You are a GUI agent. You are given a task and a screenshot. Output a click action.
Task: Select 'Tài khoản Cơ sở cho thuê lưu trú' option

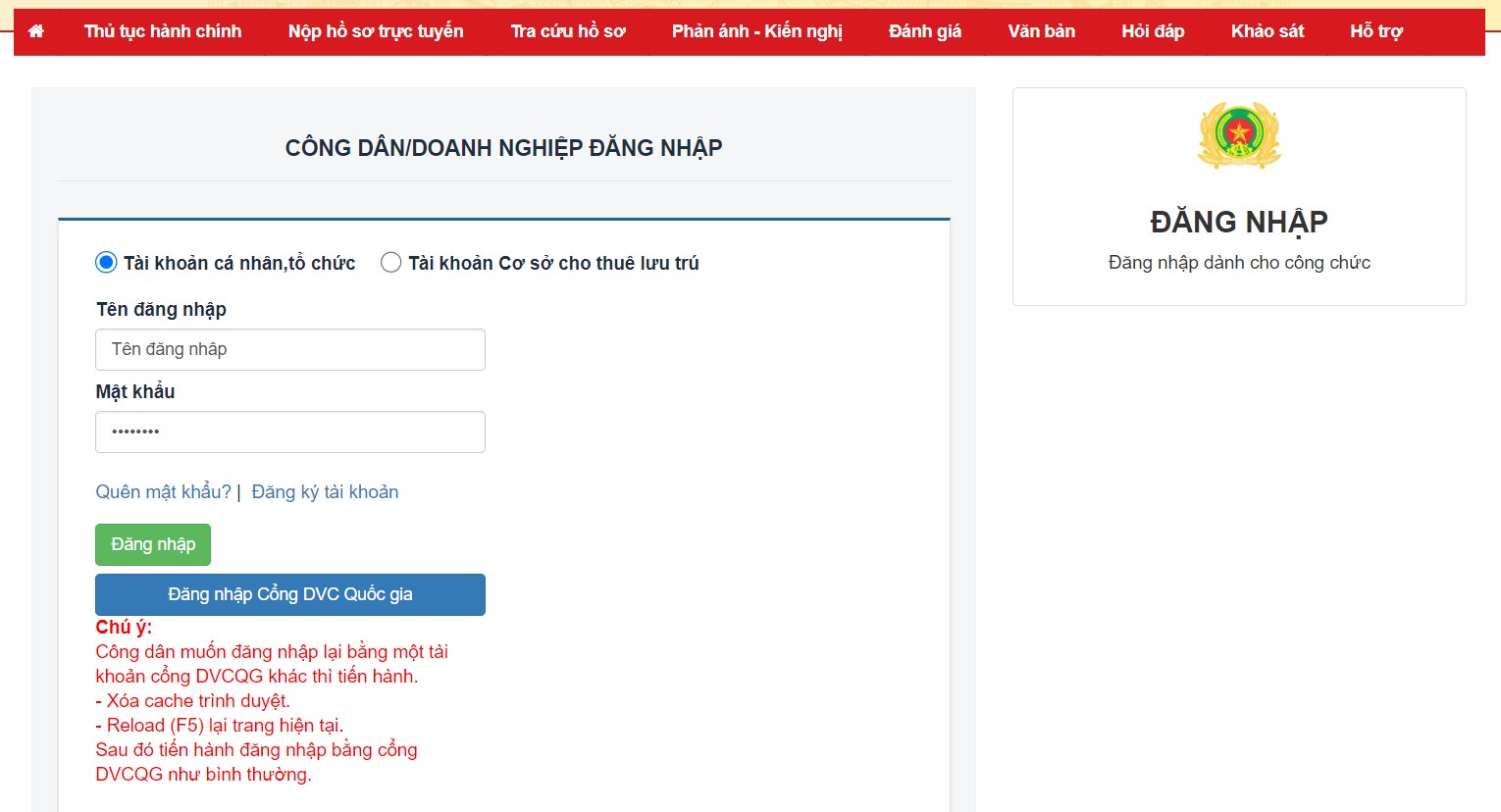(x=391, y=263)
